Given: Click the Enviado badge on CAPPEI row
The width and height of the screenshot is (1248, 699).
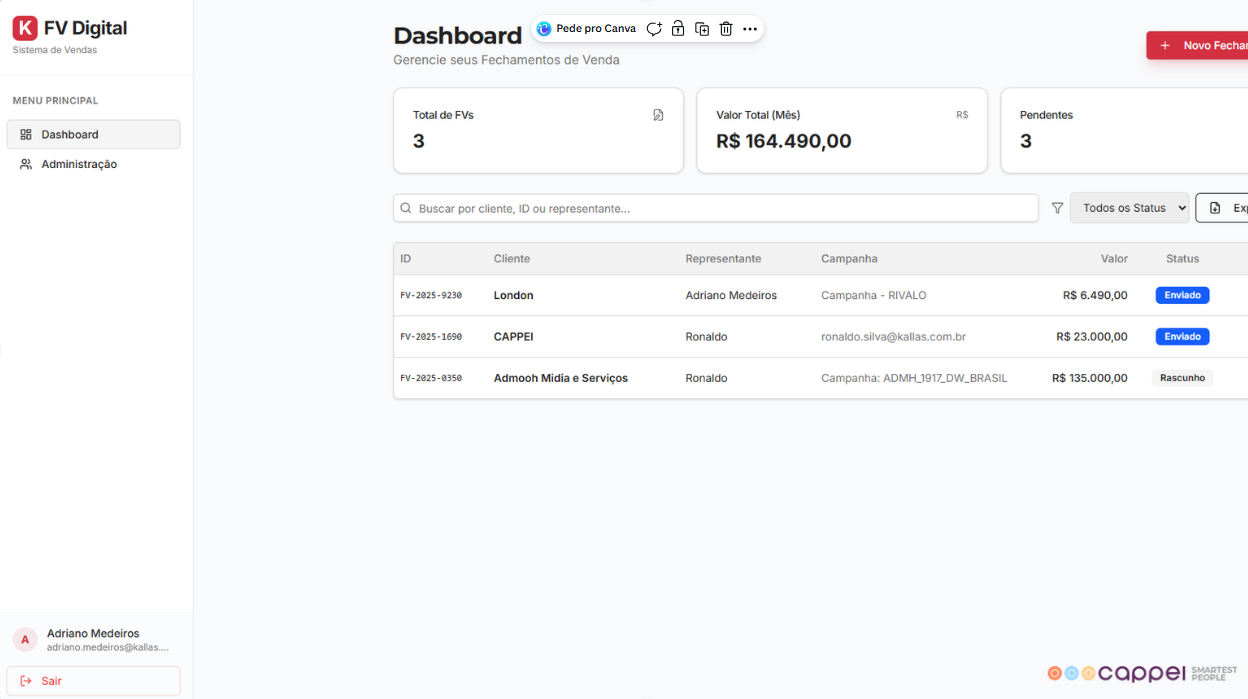Looking at the screenshot, I should tap(1182, 337).
